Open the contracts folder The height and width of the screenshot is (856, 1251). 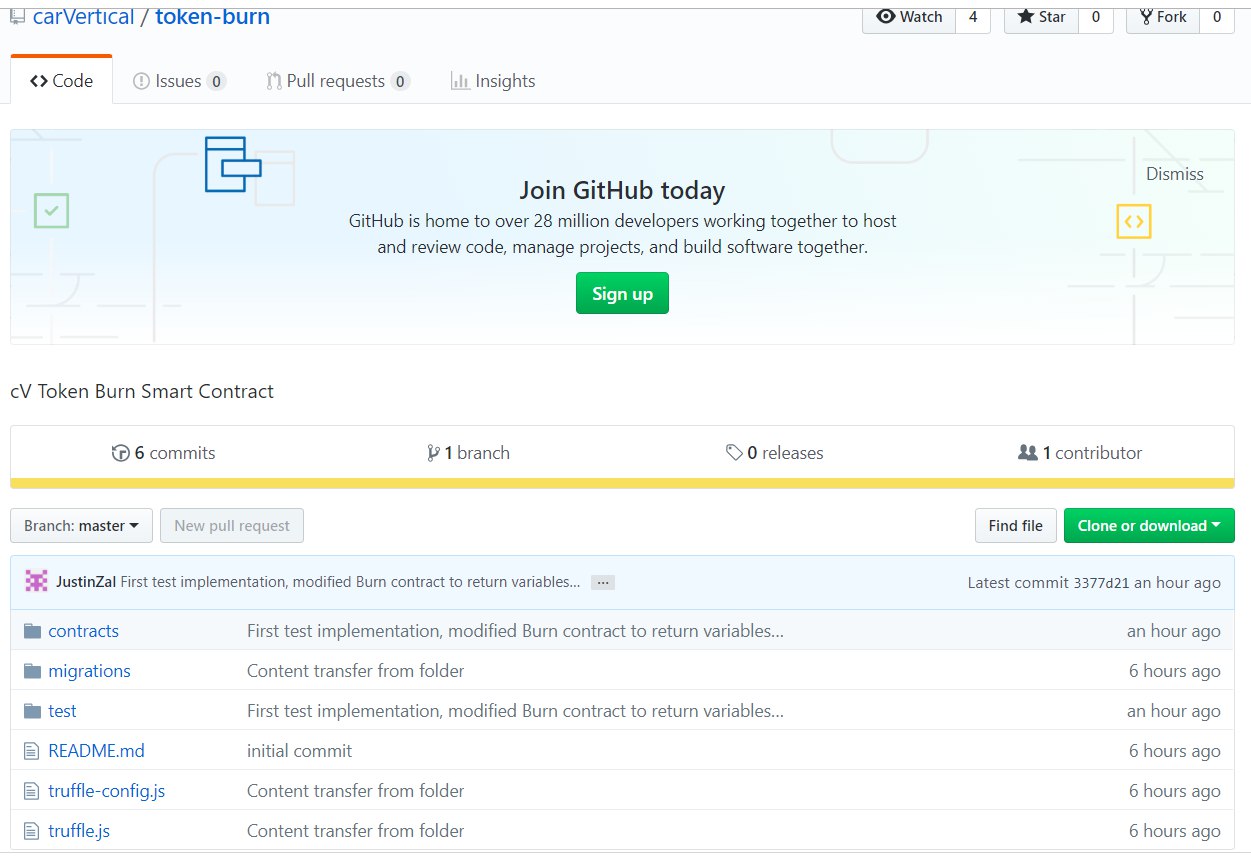(83, 631)
